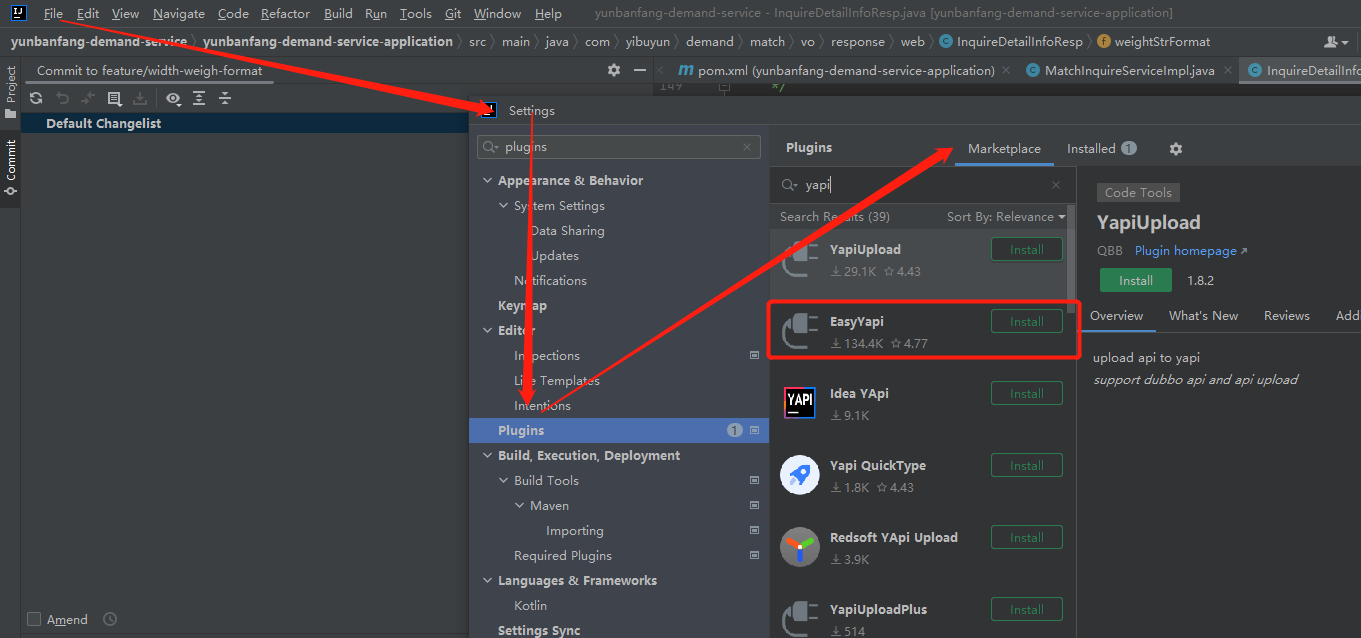The width and height of the screenshot is (1361, 638).
Task: Install Yapi QuickType plugin
Action: pyautogui.click(x=1026, y=465)
